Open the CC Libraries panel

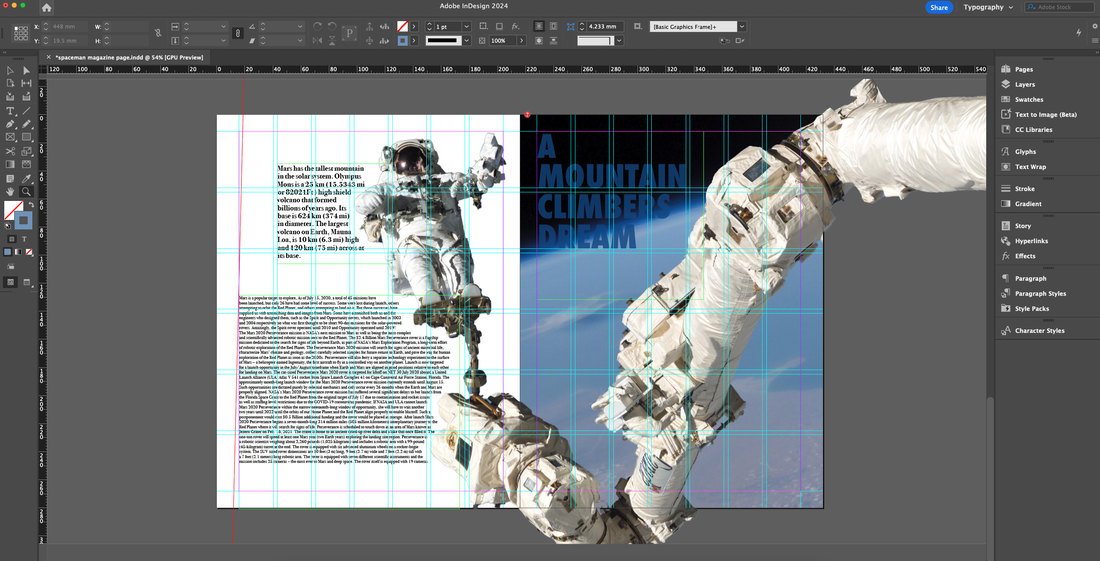[1033, 130]
